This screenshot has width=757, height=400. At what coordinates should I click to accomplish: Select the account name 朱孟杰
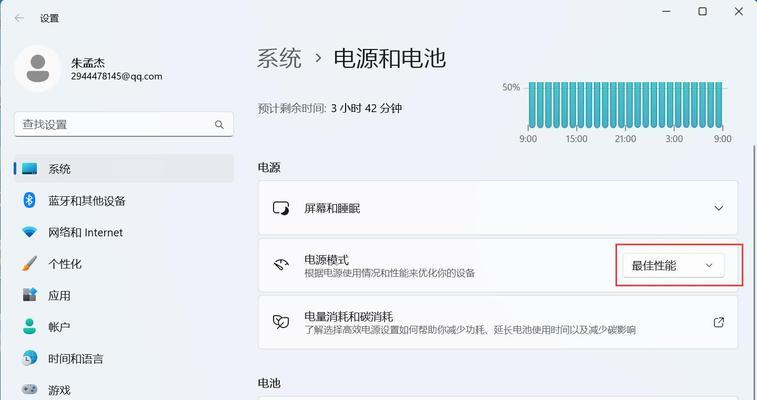(x=88, y=63)
